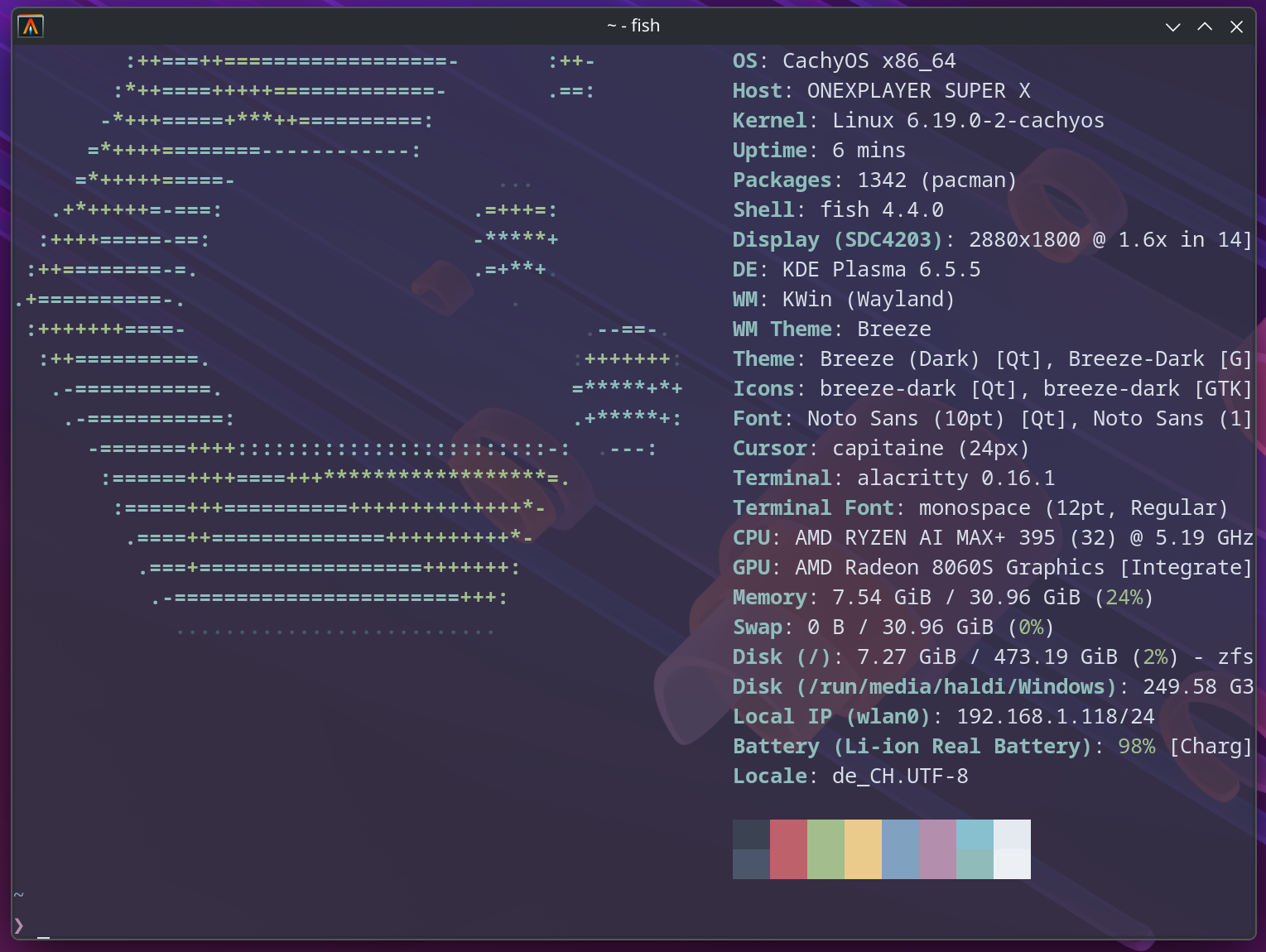Click the yellow color swatch
1266x952 pixels.
[863, 849]
